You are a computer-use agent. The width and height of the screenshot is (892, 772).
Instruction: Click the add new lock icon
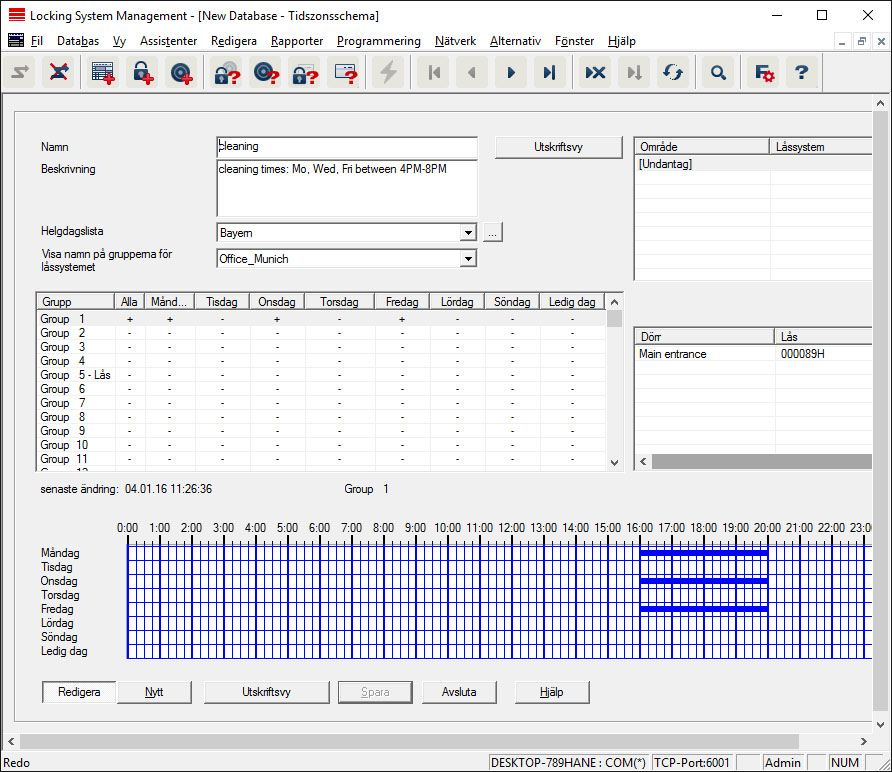coord(141,73)
